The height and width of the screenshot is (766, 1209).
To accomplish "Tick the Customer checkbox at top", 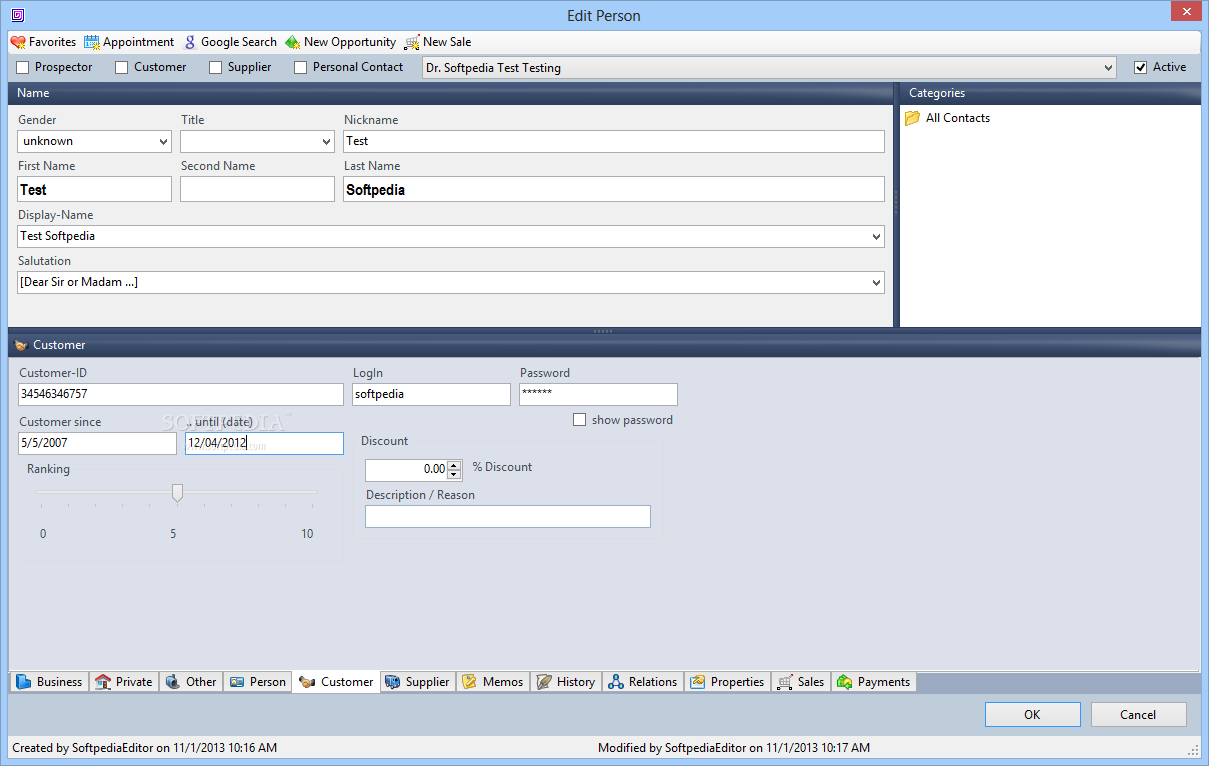I will 122,68.
